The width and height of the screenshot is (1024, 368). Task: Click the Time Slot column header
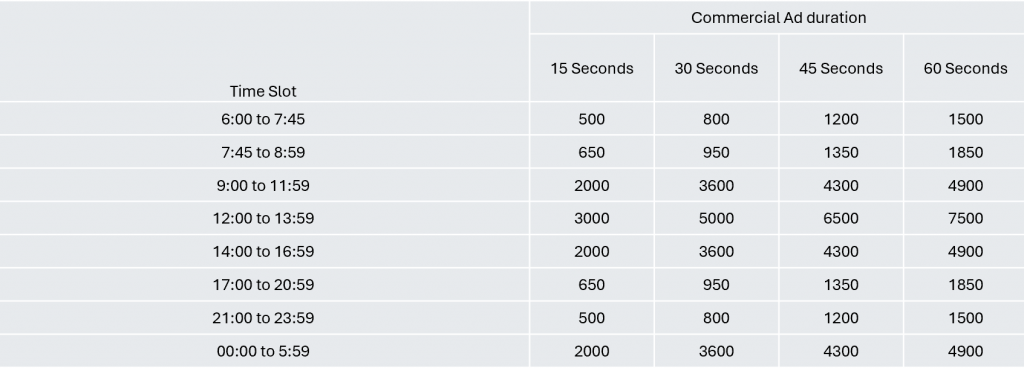point(264,52)
